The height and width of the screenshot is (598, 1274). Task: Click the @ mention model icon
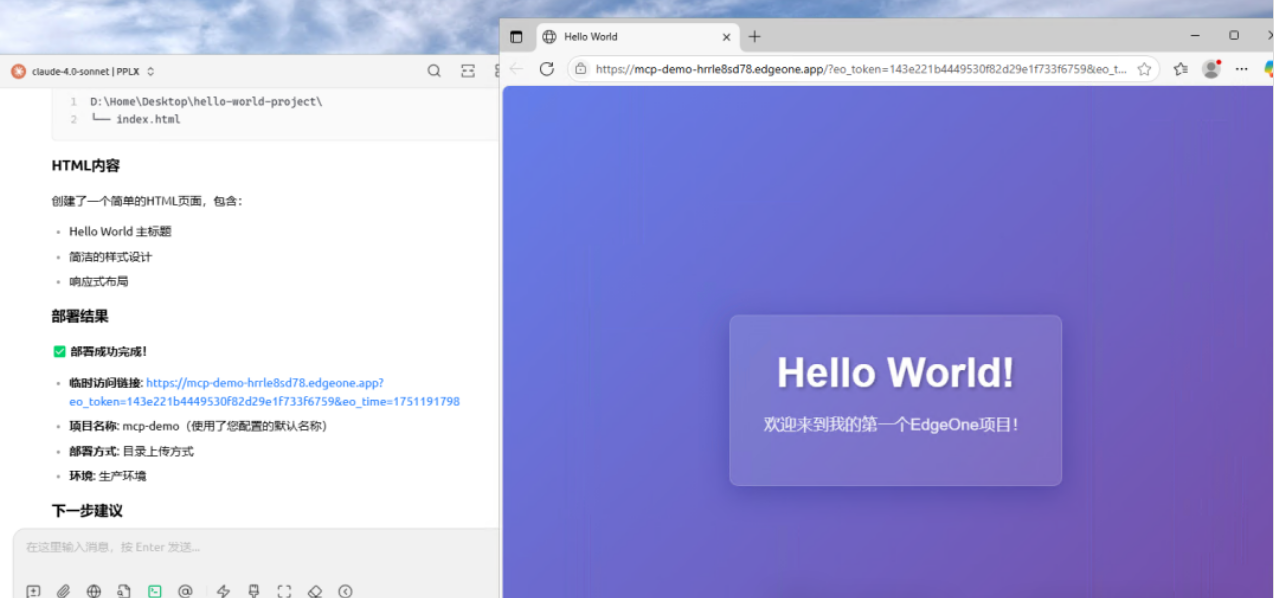(185, 591)
